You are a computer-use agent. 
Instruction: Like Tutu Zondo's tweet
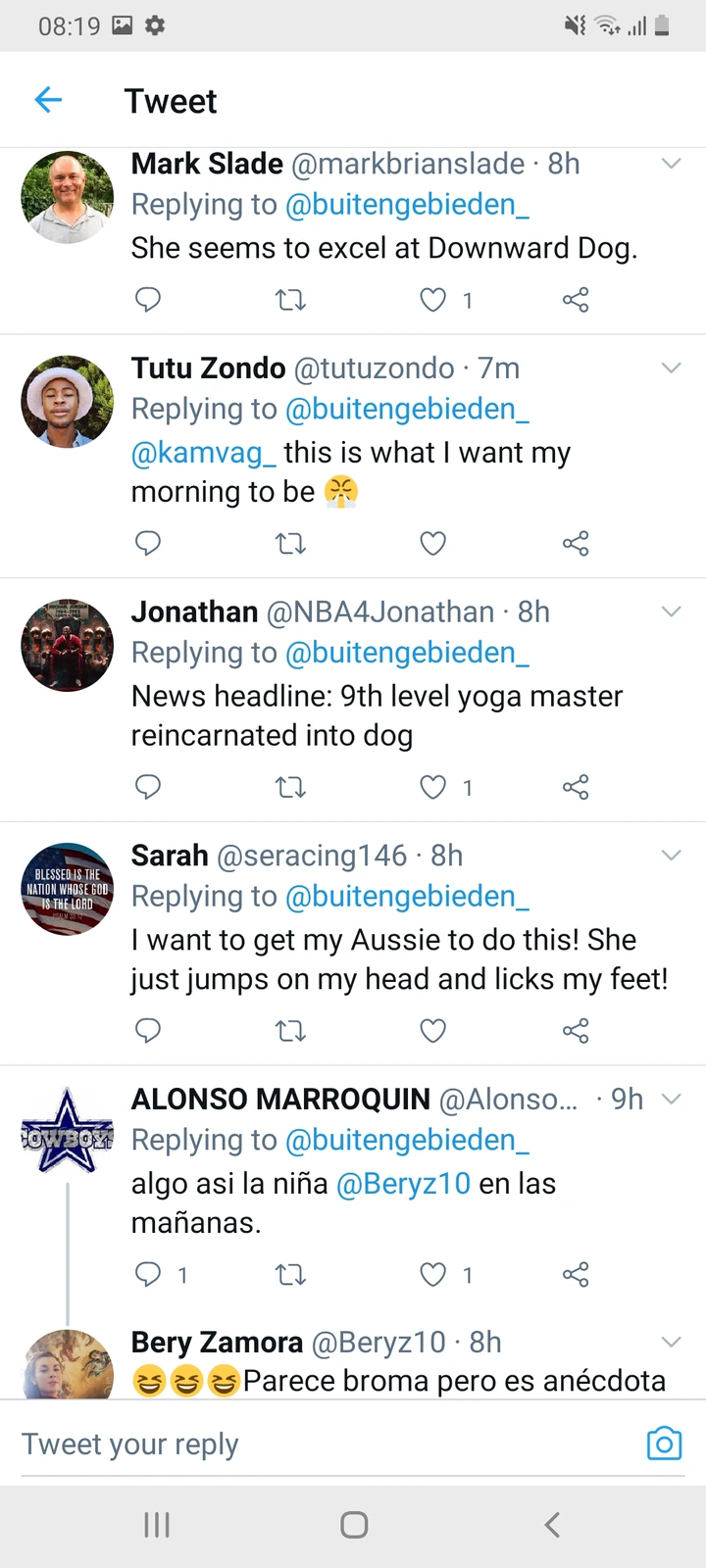433,543
